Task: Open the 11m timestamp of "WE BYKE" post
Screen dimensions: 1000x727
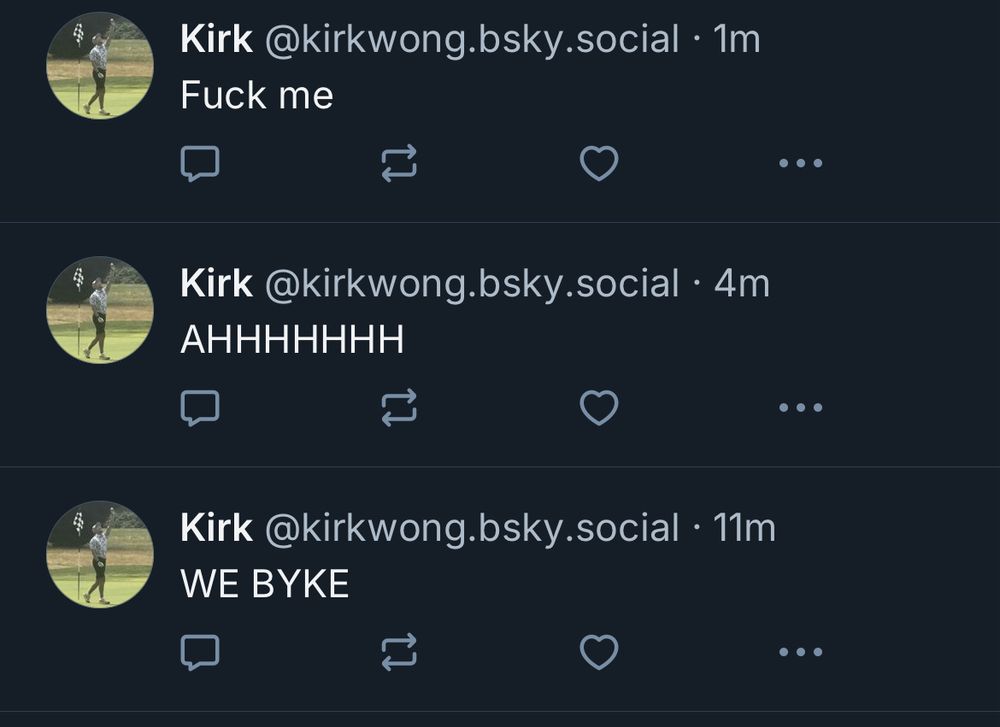Action: point(744,528)
